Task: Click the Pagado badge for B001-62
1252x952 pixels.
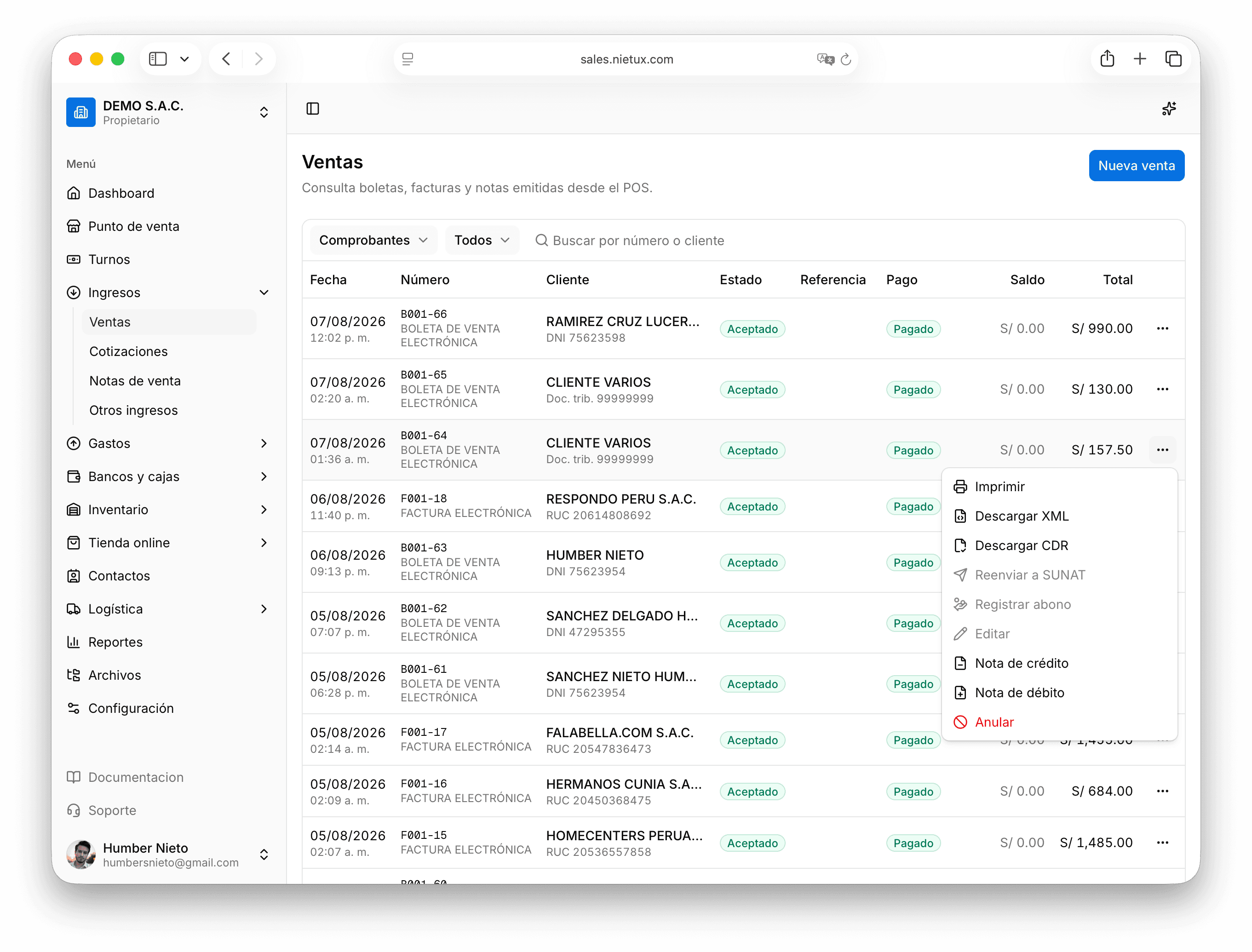Action: tap(913, 623)
